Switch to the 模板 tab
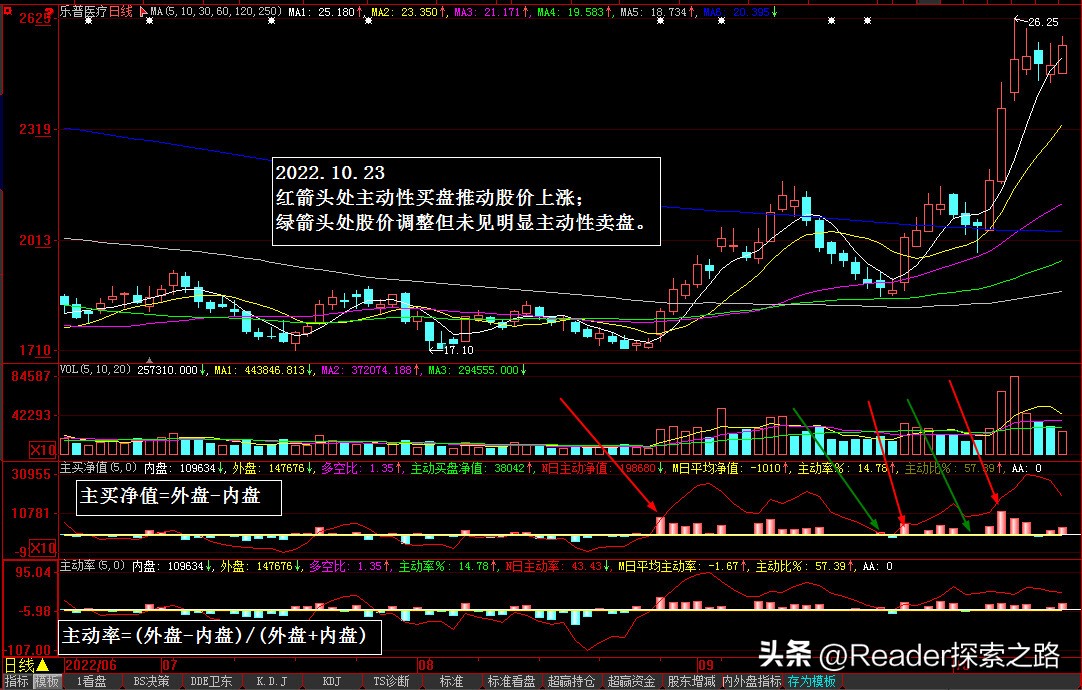The width and height of the screenshot is (1082, 690). pyautogui.click(x=47, y=682)
